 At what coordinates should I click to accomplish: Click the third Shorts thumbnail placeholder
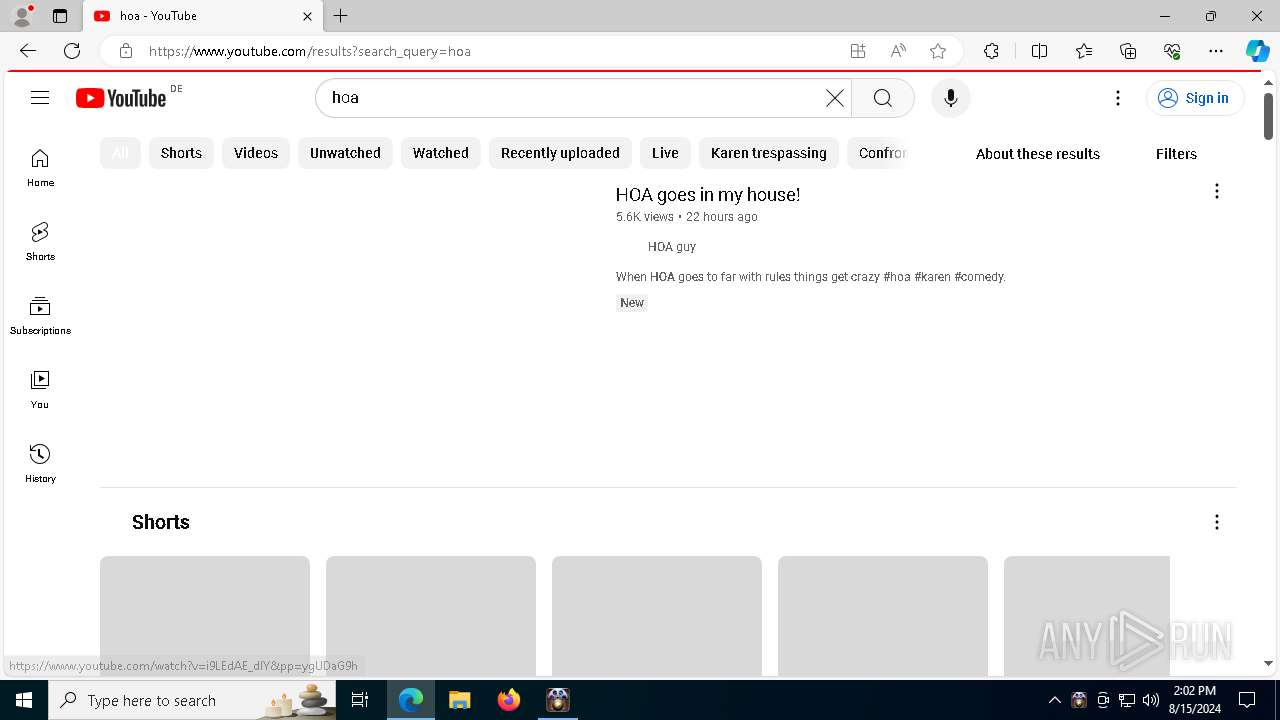tap(657, 615)
